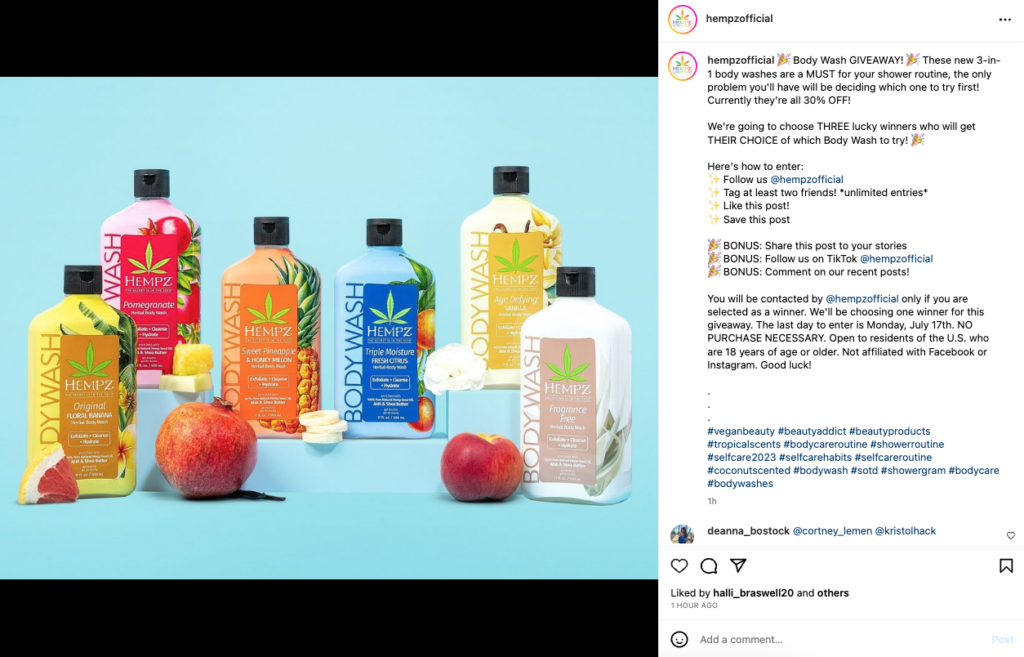Open deanna_bostock's profile avatar

pyautogui.click(x=682, y=534)
